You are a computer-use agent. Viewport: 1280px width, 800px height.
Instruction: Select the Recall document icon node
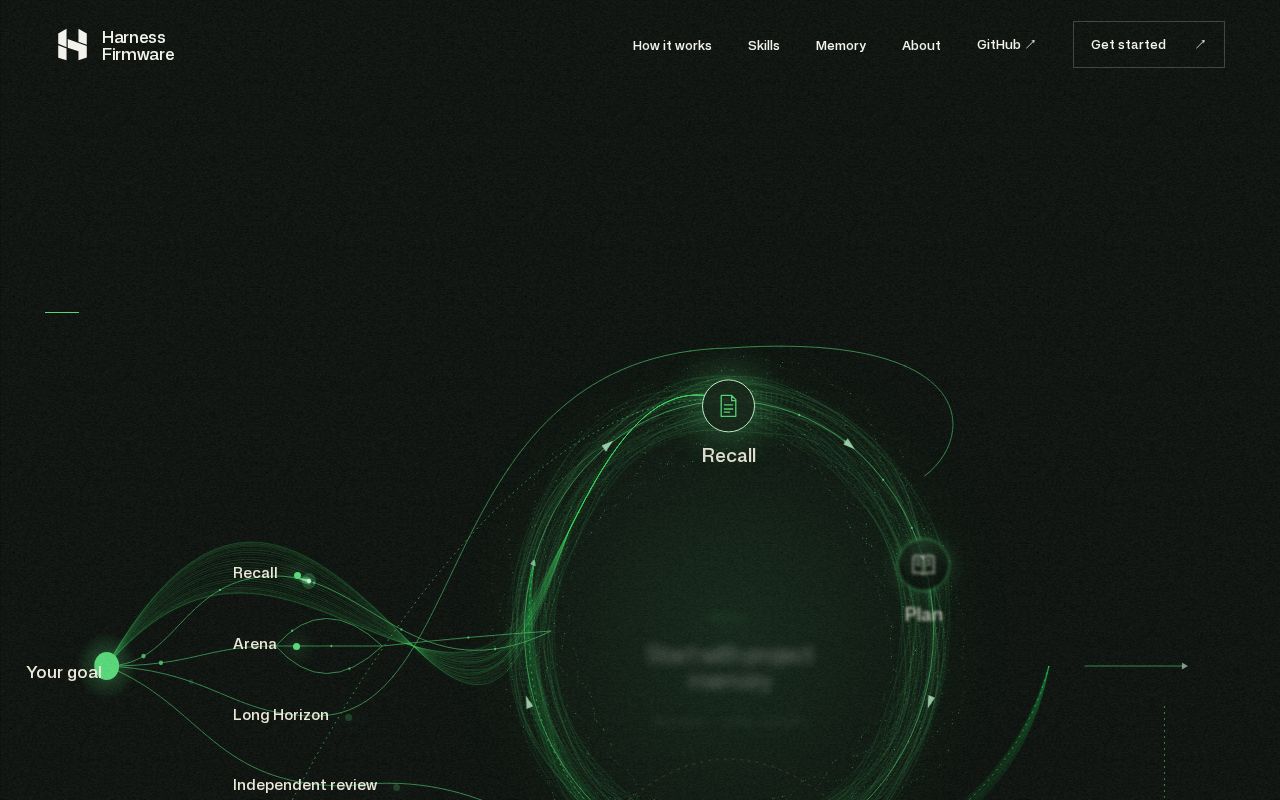728,406
